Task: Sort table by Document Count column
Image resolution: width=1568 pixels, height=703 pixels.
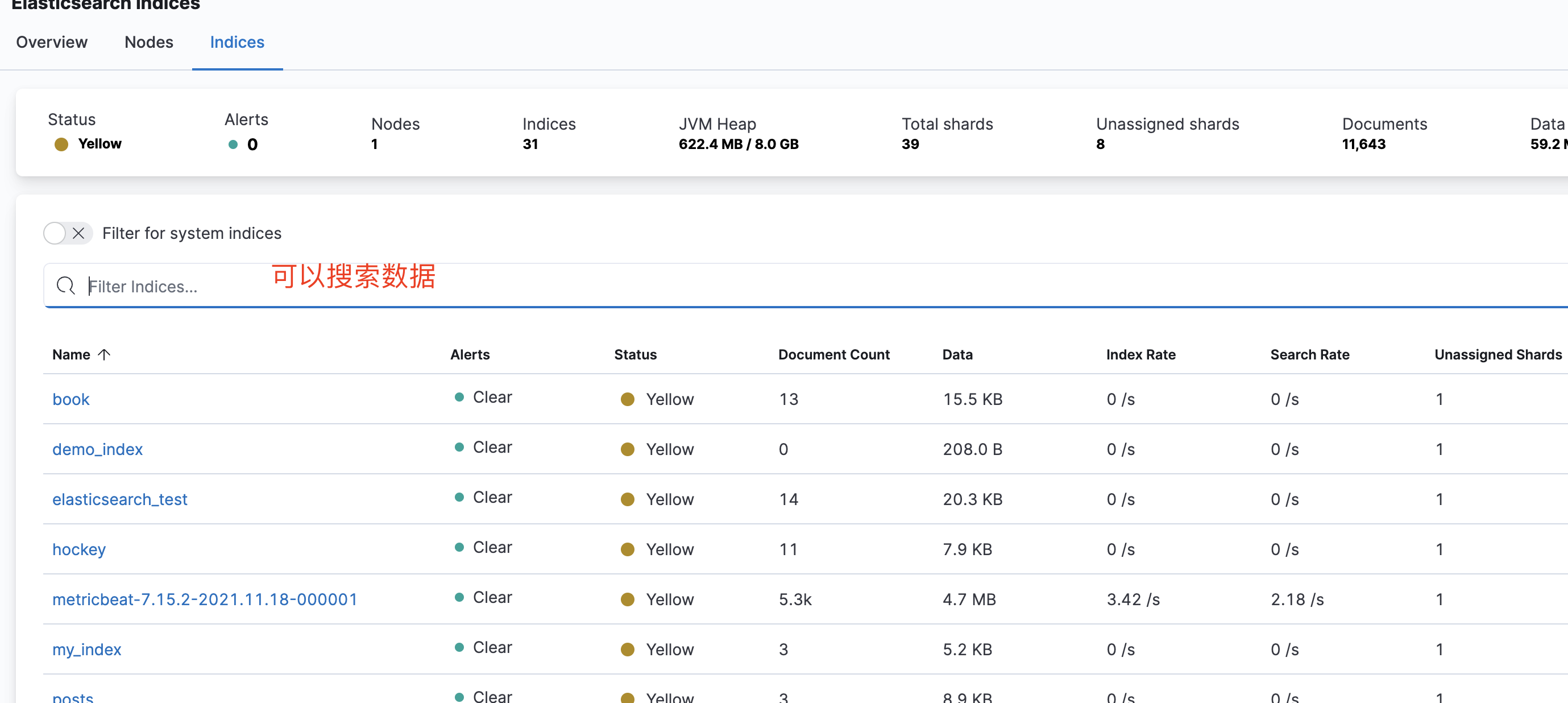Action: (833, 354)
